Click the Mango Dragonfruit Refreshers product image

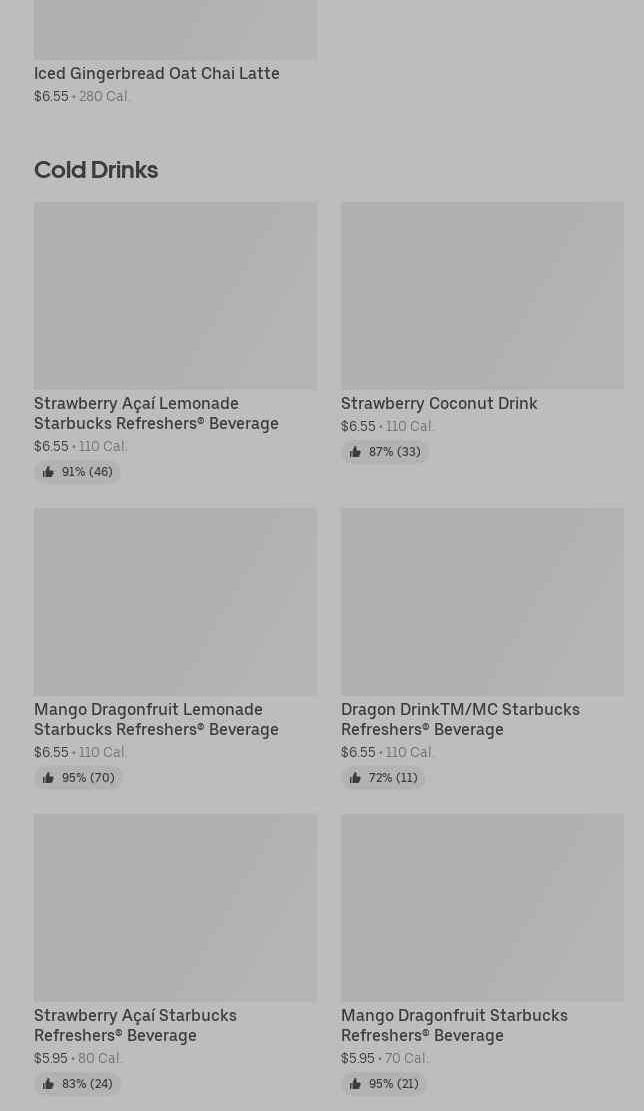(x=482, y=907)
